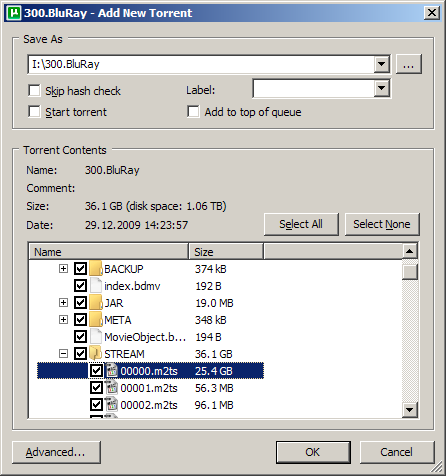
Task: Click the META folder icon
Action: click(96, 320)
